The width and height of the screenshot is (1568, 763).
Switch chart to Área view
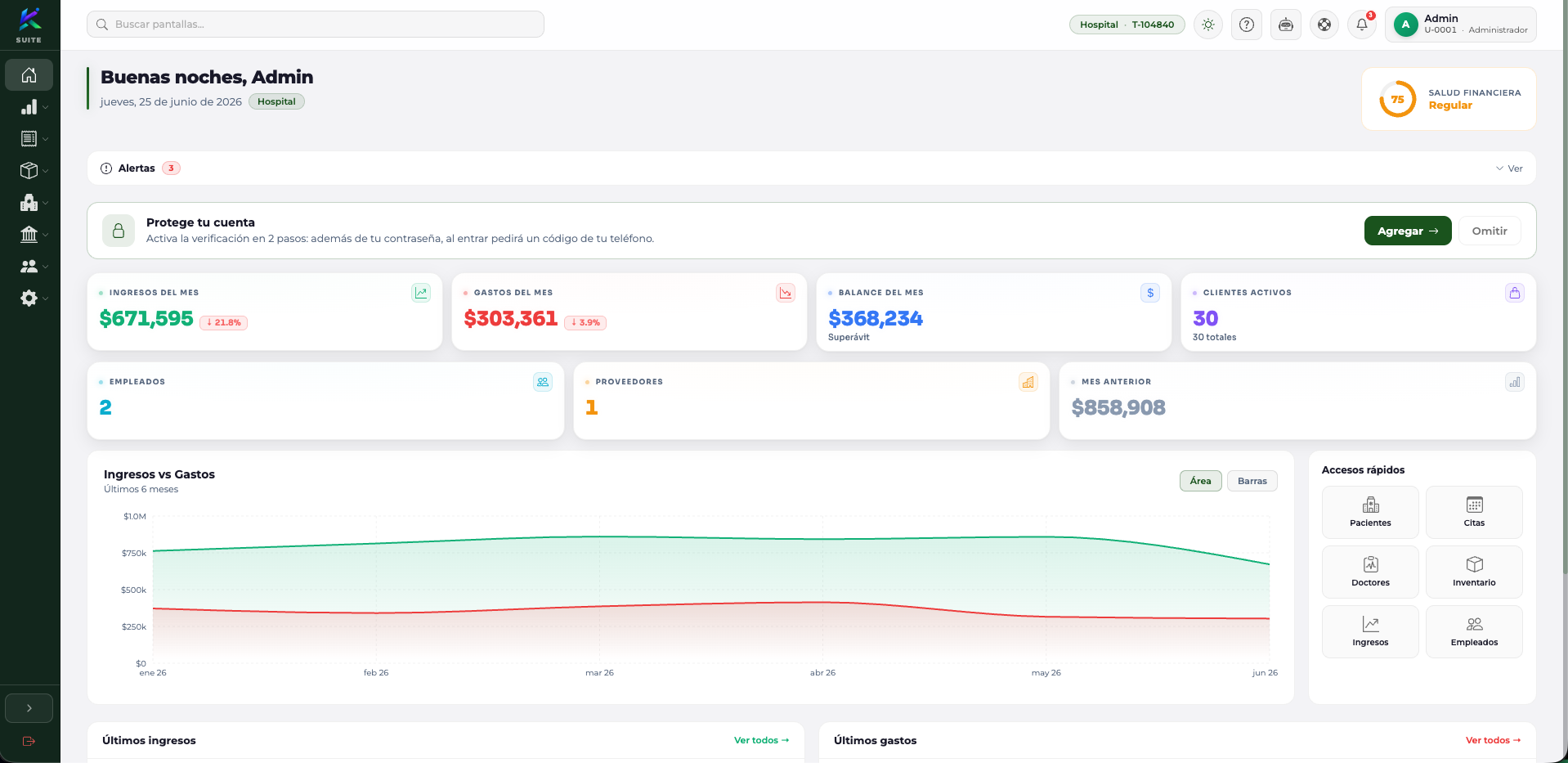[x=1200, y=481]
